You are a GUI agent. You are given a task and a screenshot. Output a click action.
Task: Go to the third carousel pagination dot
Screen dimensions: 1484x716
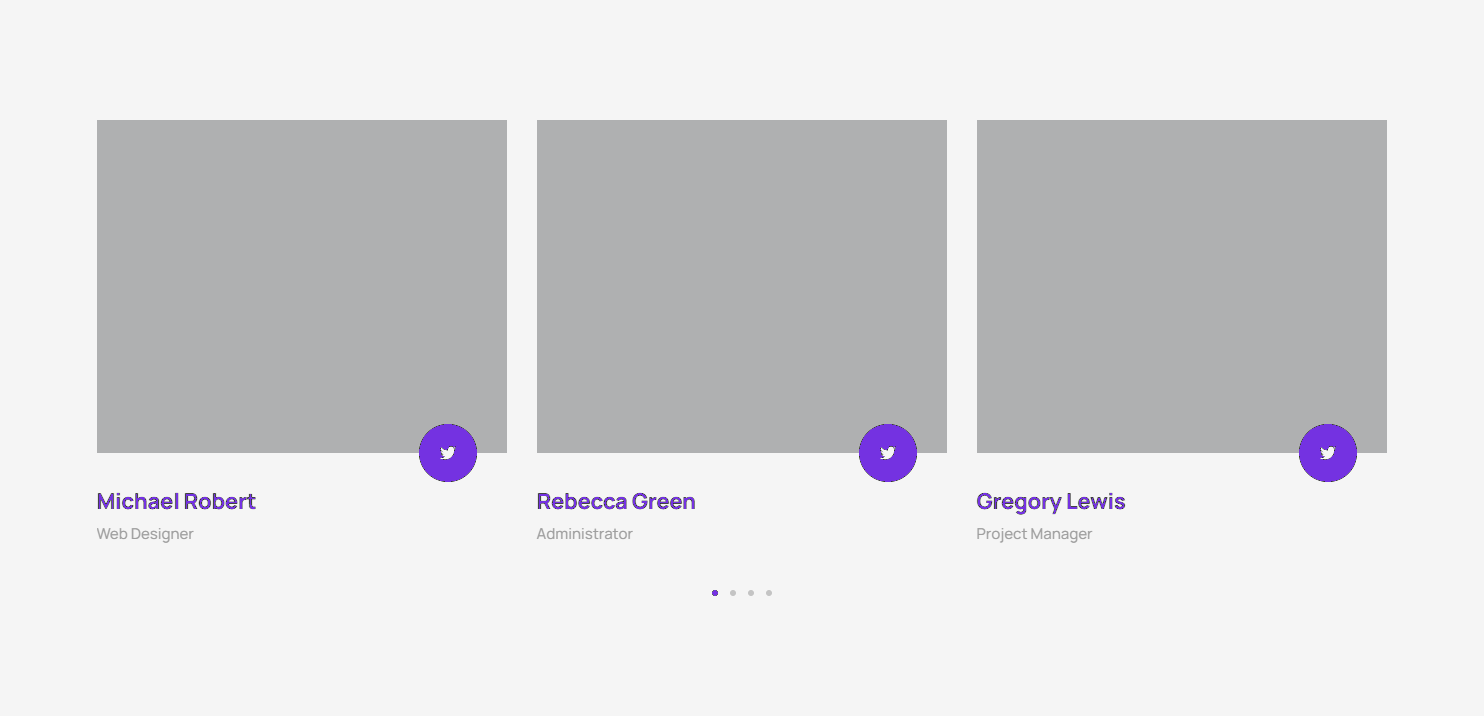(x=751, y=593)
